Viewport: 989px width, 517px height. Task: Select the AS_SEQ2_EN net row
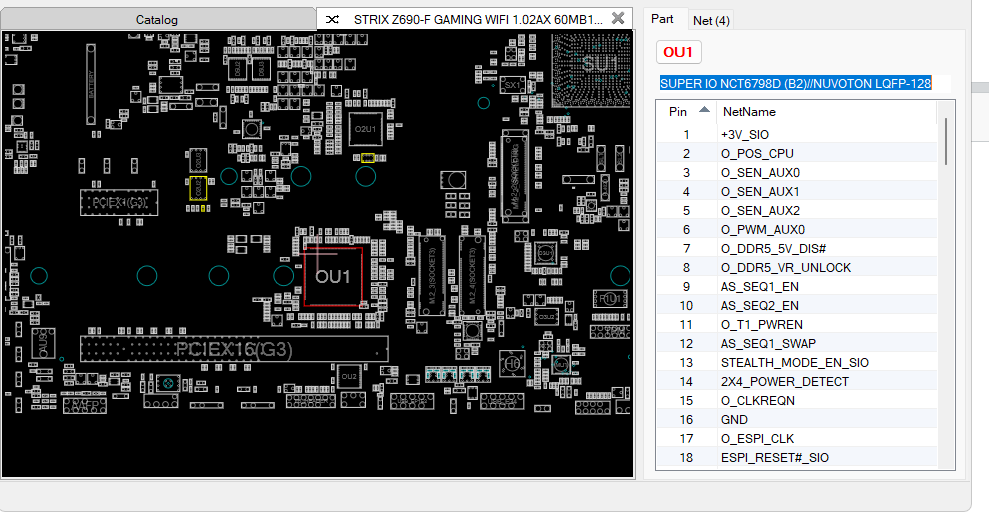(x=797, y=305)
